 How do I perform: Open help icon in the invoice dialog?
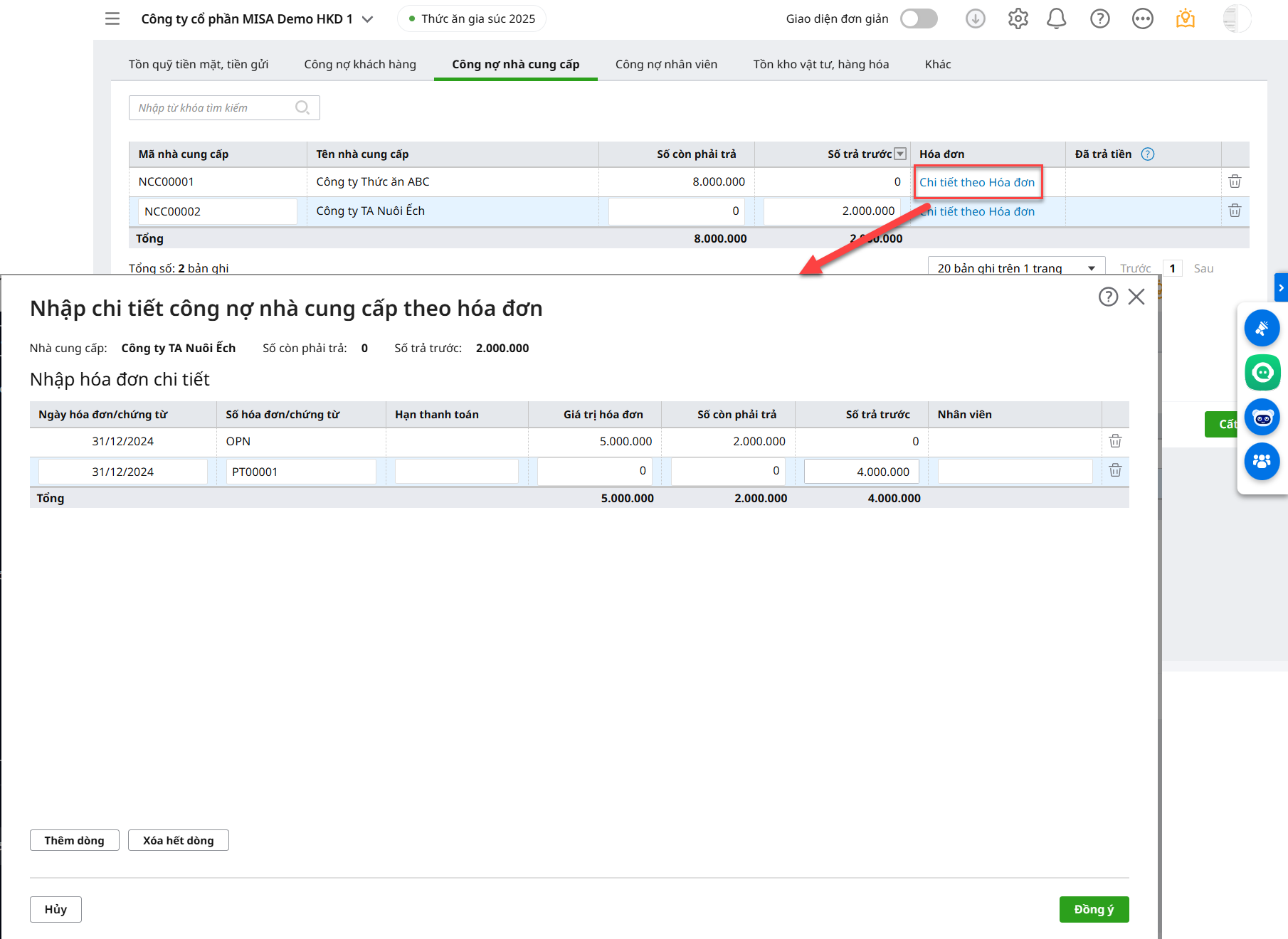(x=1107, y=297)
